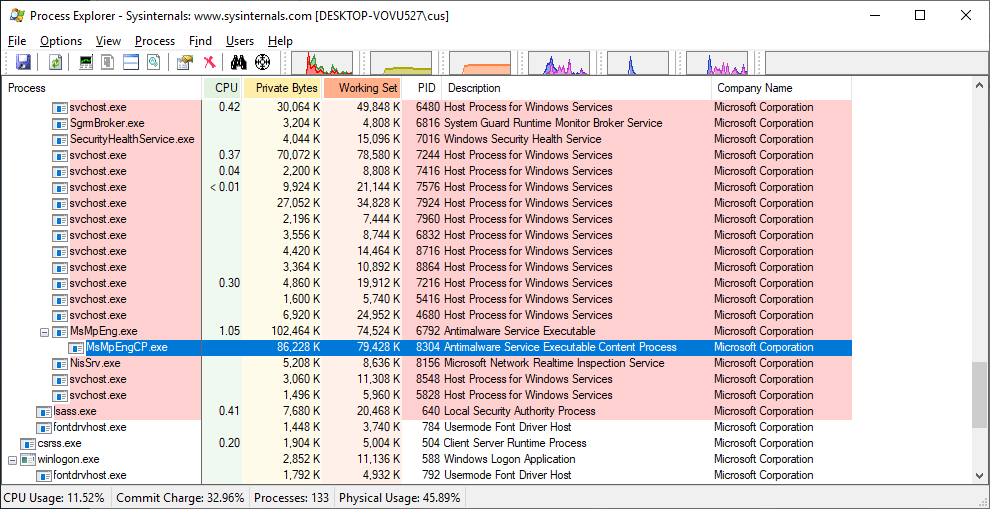
Task: Click 'Physical Usage: 45.89%' status entry
Action: coord(400,498)
